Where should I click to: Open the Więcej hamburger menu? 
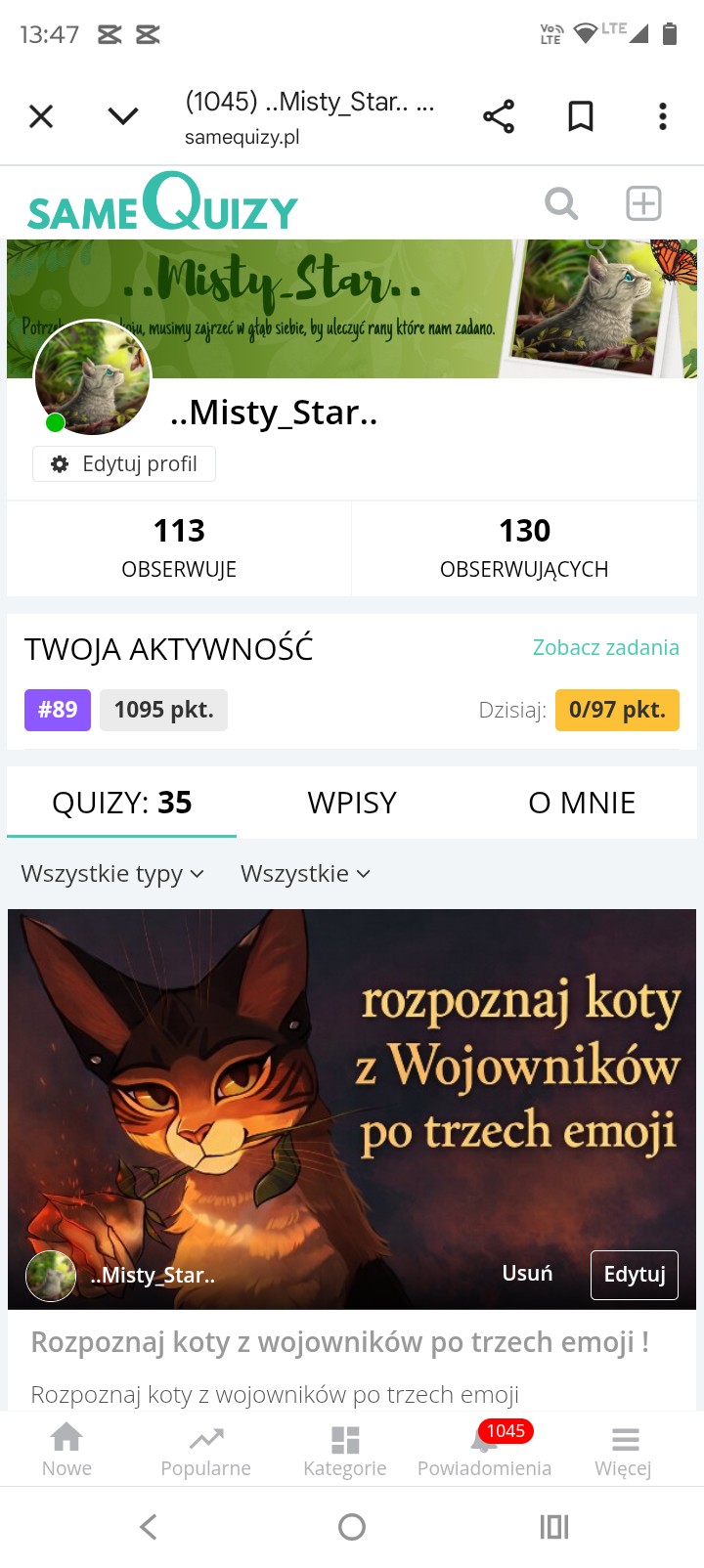pos(624,1450)
